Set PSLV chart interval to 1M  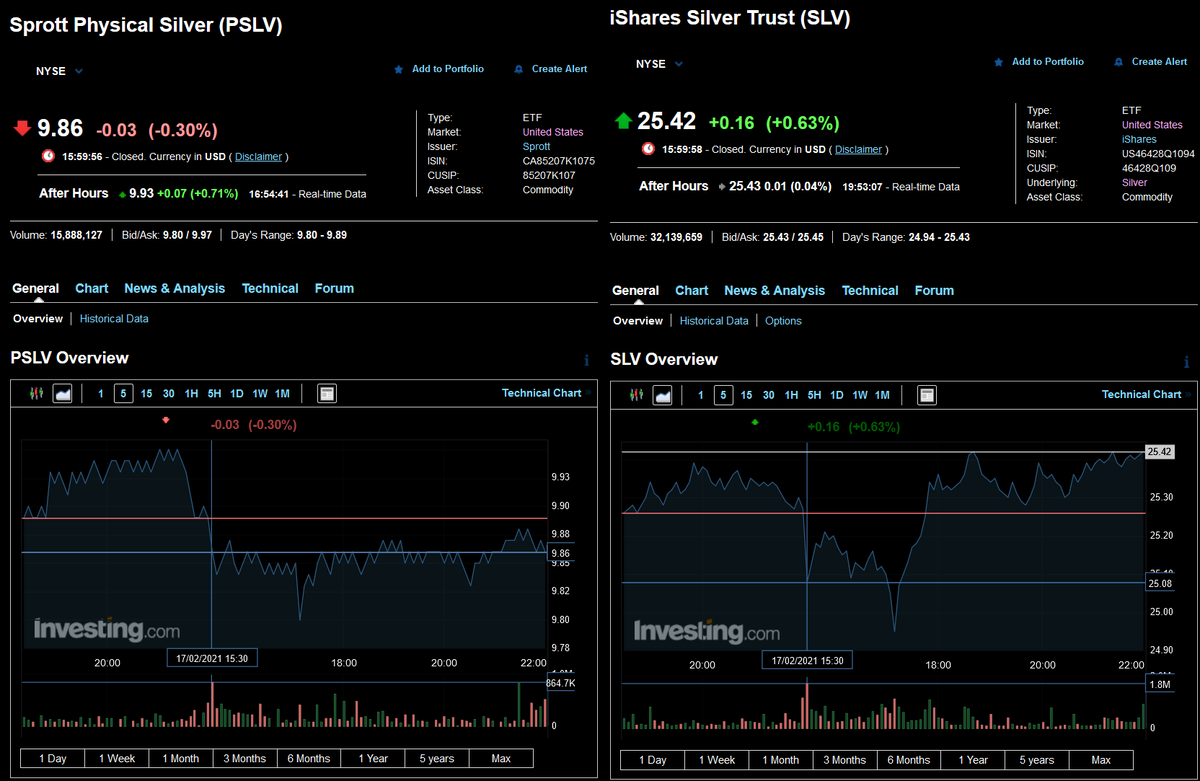(x=282, y=394)
